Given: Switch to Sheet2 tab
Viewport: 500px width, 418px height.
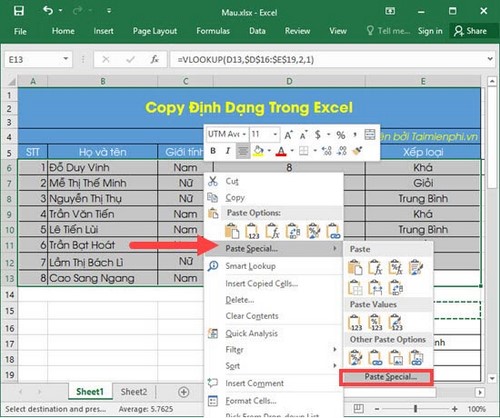Looking at the screenshot, I should (134, 392).
